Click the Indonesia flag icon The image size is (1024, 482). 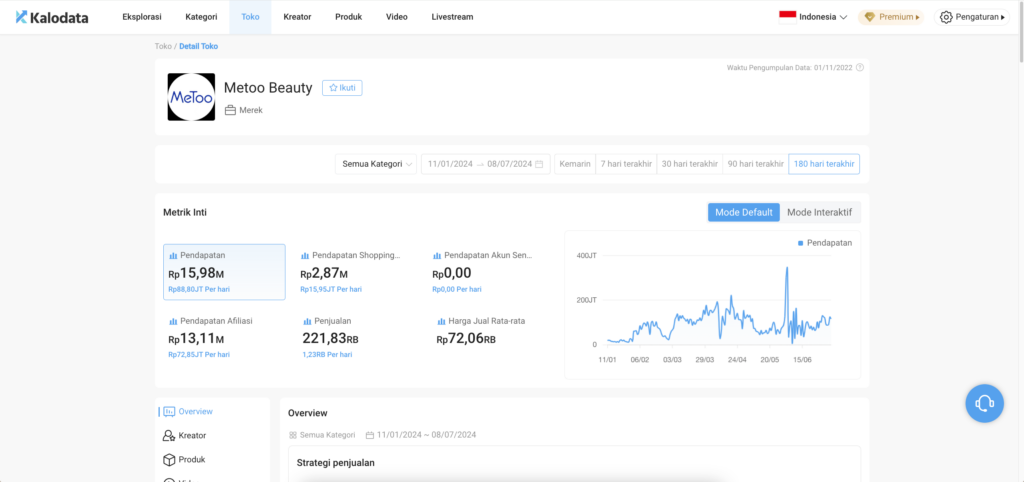click(x=787, y=17)
